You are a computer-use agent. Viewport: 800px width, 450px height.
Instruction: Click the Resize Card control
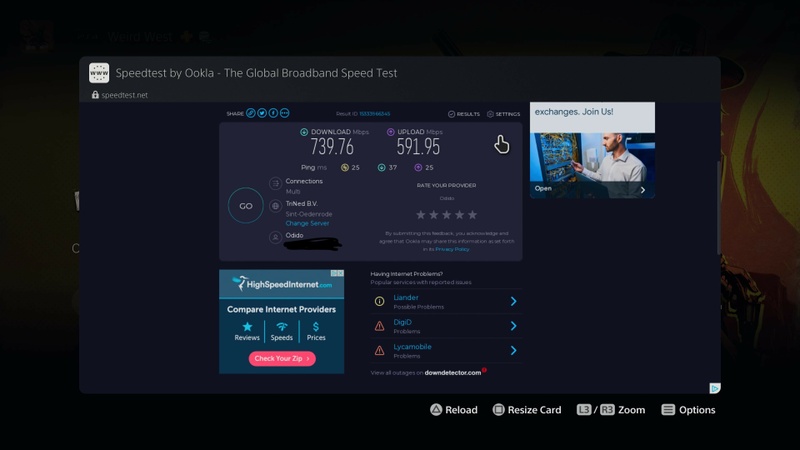527,410
